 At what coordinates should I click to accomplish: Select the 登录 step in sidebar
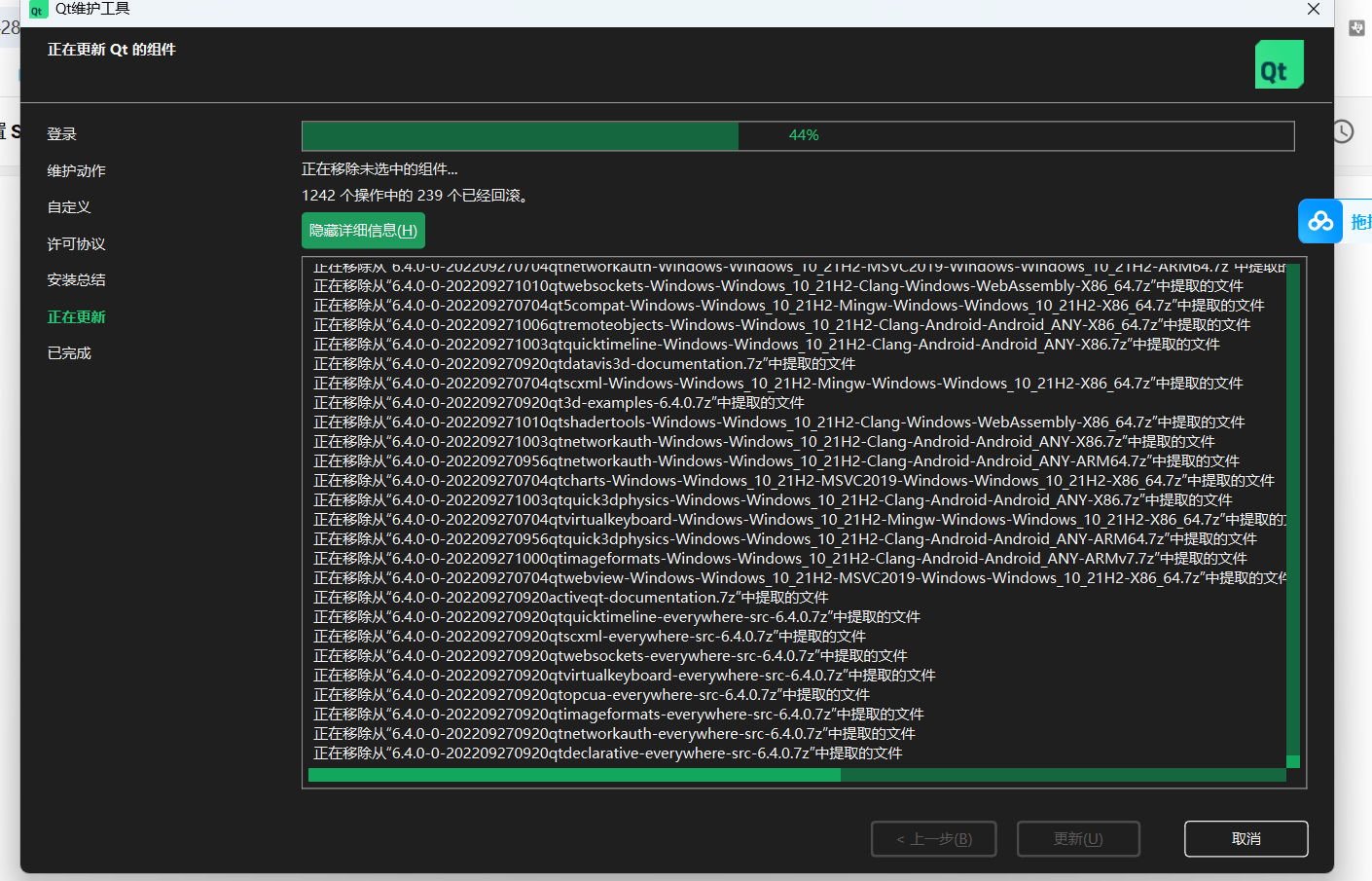(62, 134)
